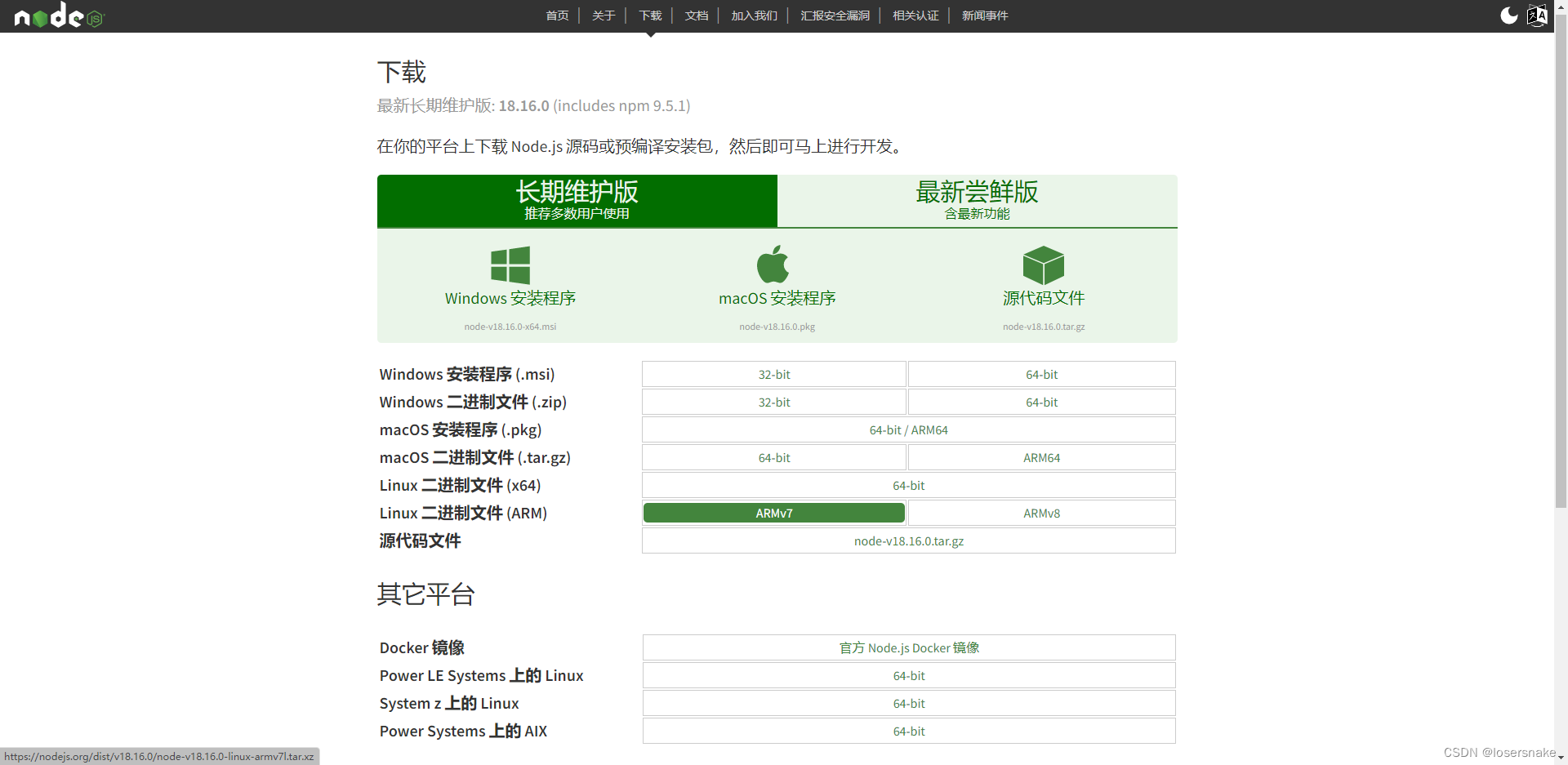Download node-v18.16.0.tar.gz from source row
This screenshot has width=1568, height=765.
tap(909, 540)
